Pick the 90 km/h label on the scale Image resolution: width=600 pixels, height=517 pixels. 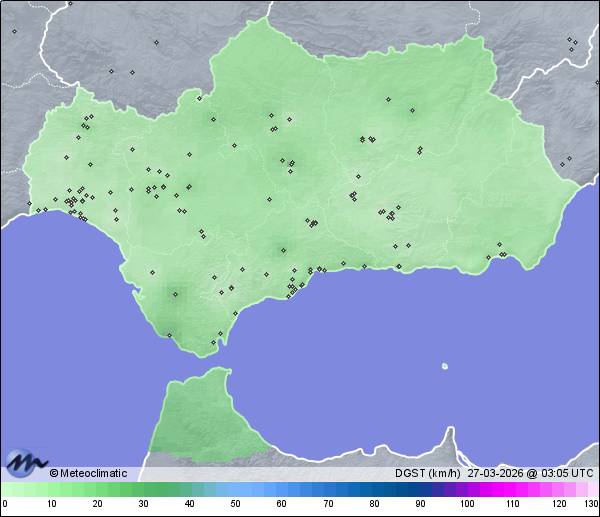pyautogui.click(x=419, y=504)
